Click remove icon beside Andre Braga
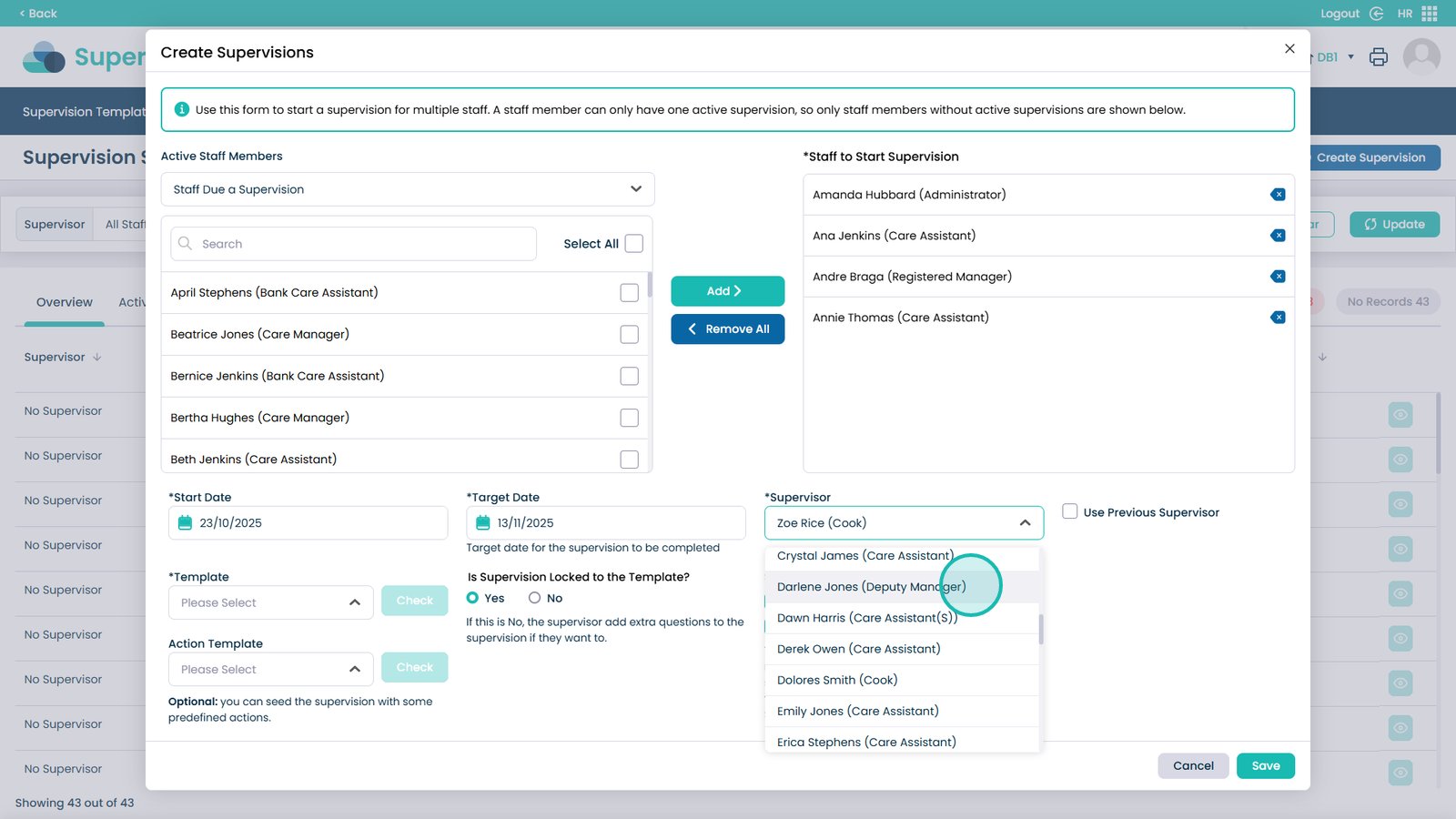The width and height of the screenshot is (1456, 819). (1278, 277)
